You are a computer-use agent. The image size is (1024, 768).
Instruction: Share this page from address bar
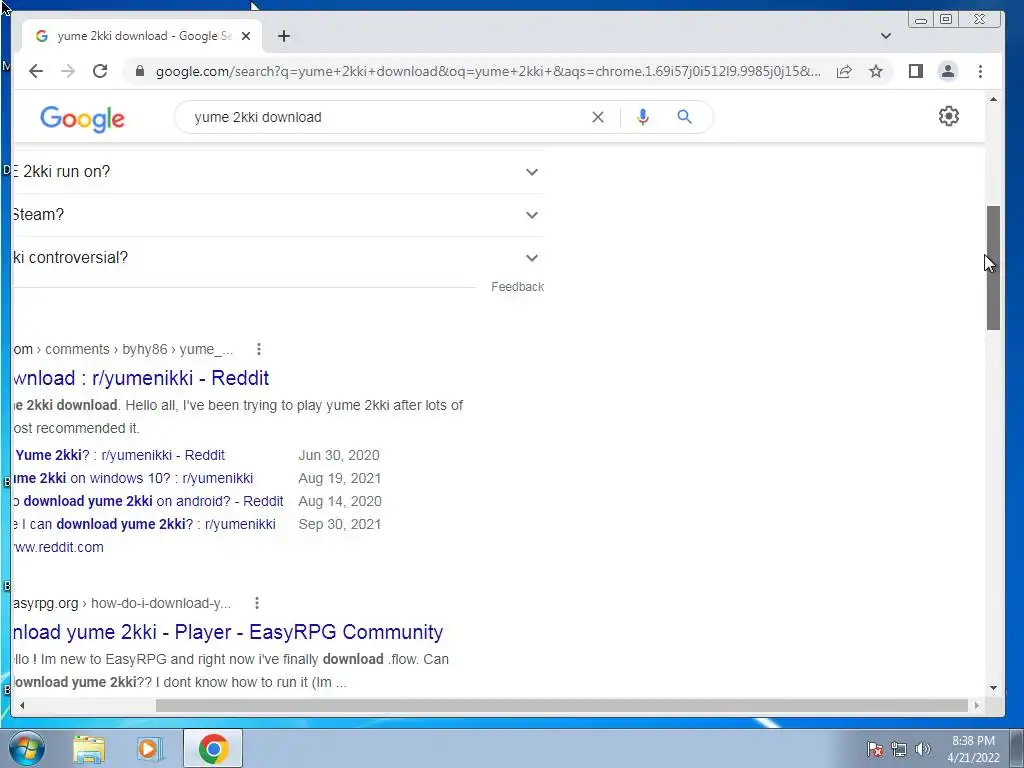[x=844, y=71]
